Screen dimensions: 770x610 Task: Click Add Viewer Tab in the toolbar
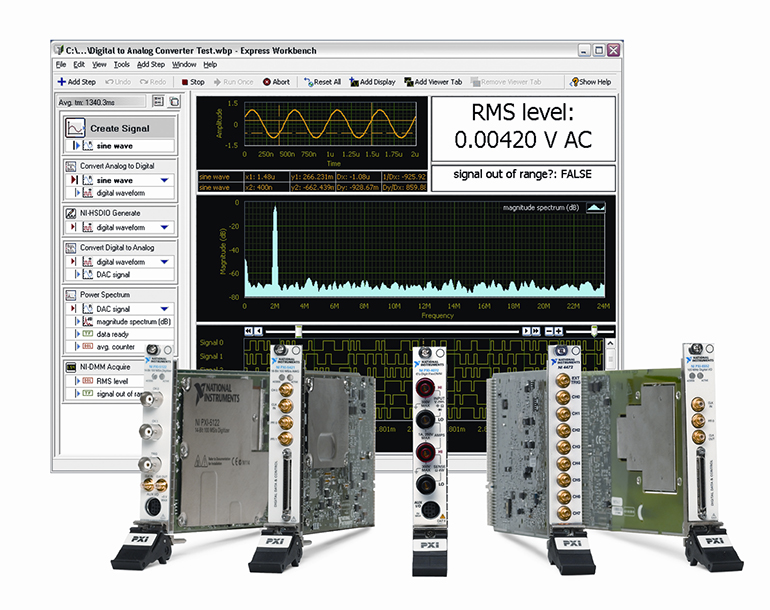pos(433,82)
